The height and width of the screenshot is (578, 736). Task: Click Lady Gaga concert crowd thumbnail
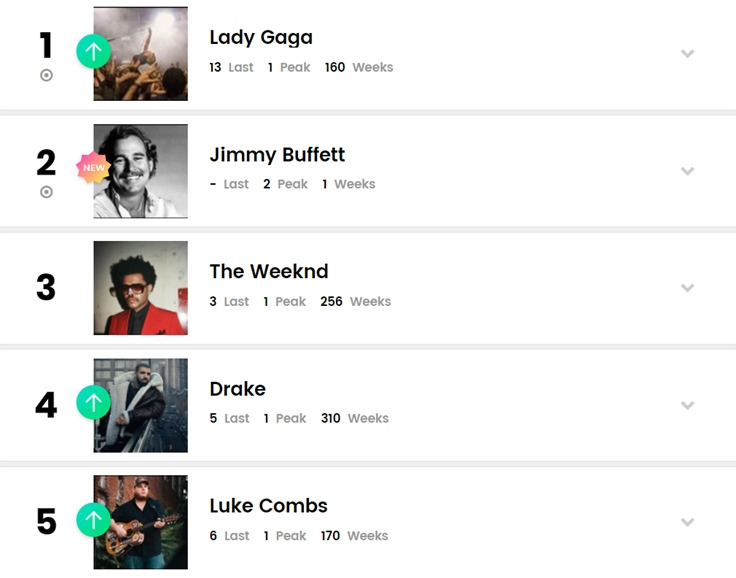(x=141, y=54)
